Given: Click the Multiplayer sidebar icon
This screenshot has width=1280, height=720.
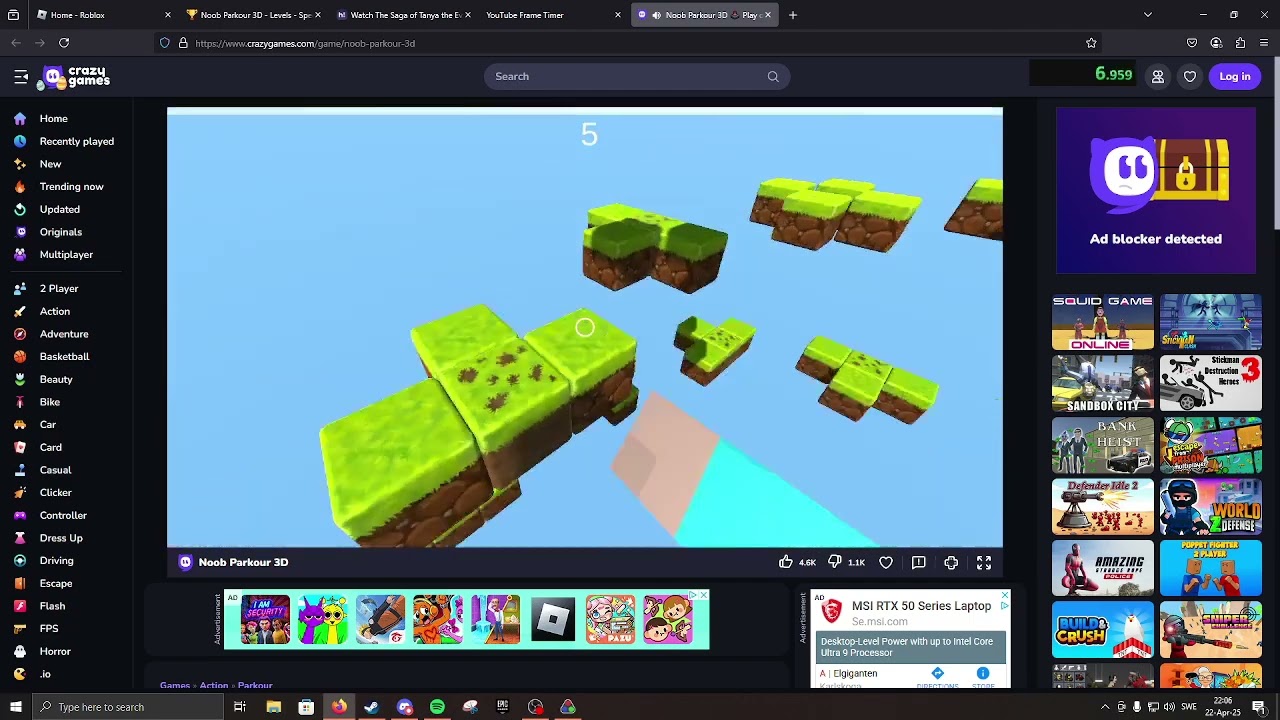Looking at the screenshot, I should click(20, 254).
